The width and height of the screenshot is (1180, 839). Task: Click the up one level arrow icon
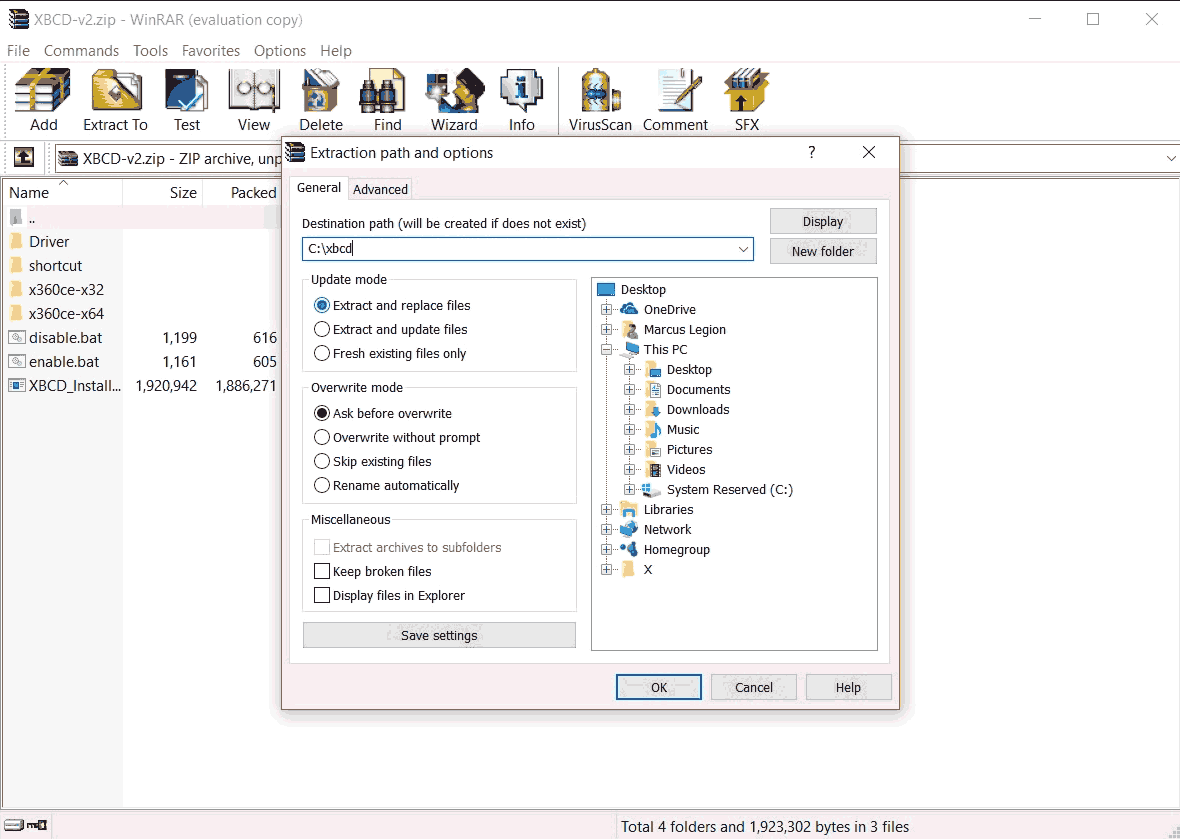click(24, 158)
